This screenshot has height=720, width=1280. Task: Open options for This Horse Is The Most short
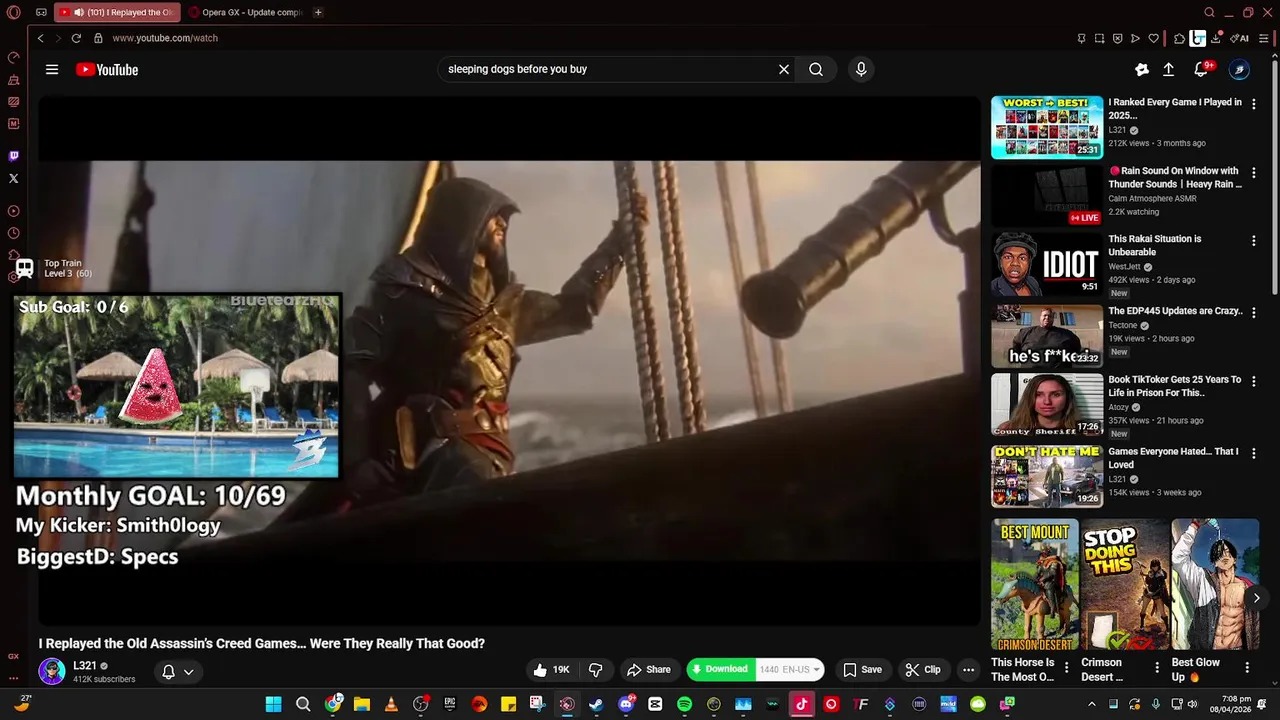pos(1066,667)
